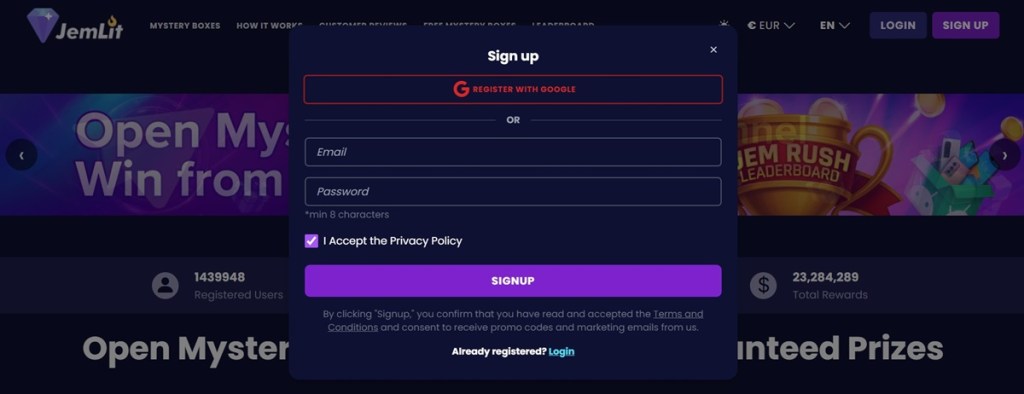Close the Sign up dialog
Screen dimensions: 1024x394
click(713, 50)
